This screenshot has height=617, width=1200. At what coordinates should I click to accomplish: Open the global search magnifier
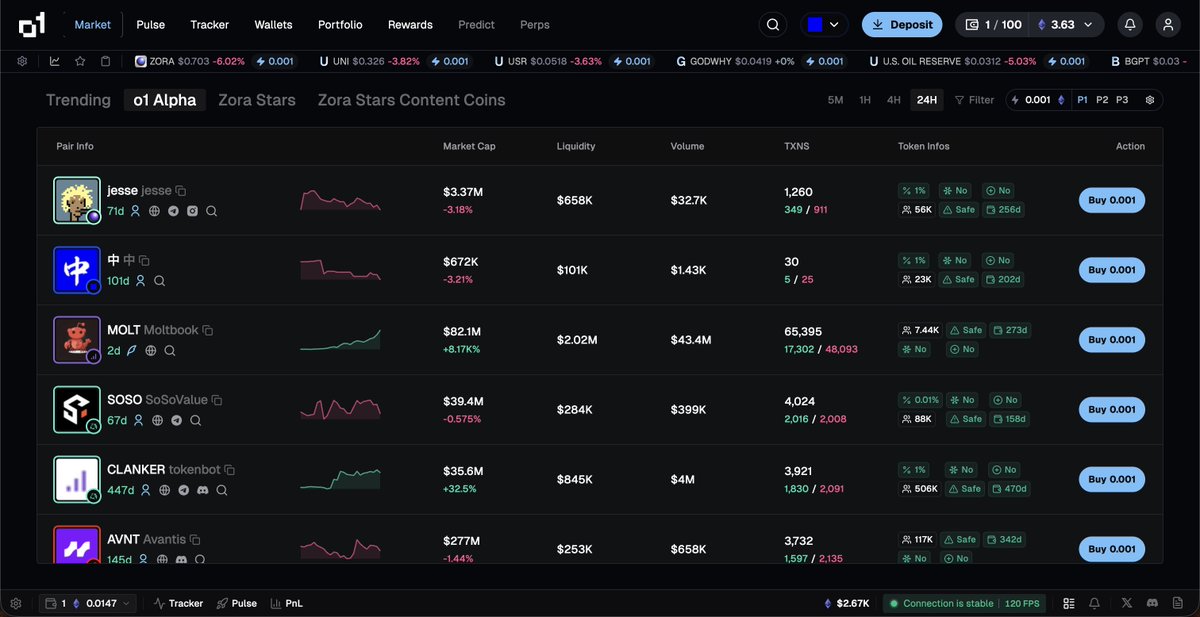click(x=772, y=24)
